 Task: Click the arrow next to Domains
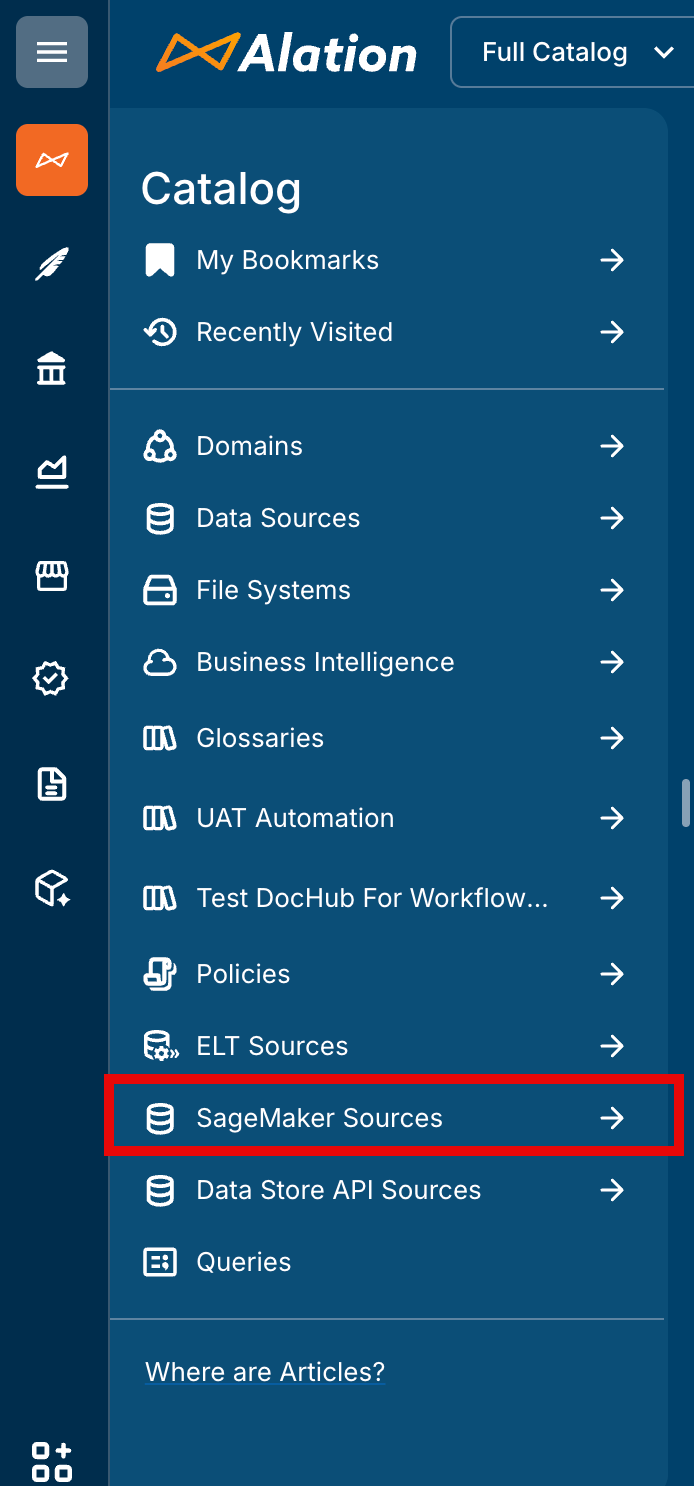coord(611,446)
